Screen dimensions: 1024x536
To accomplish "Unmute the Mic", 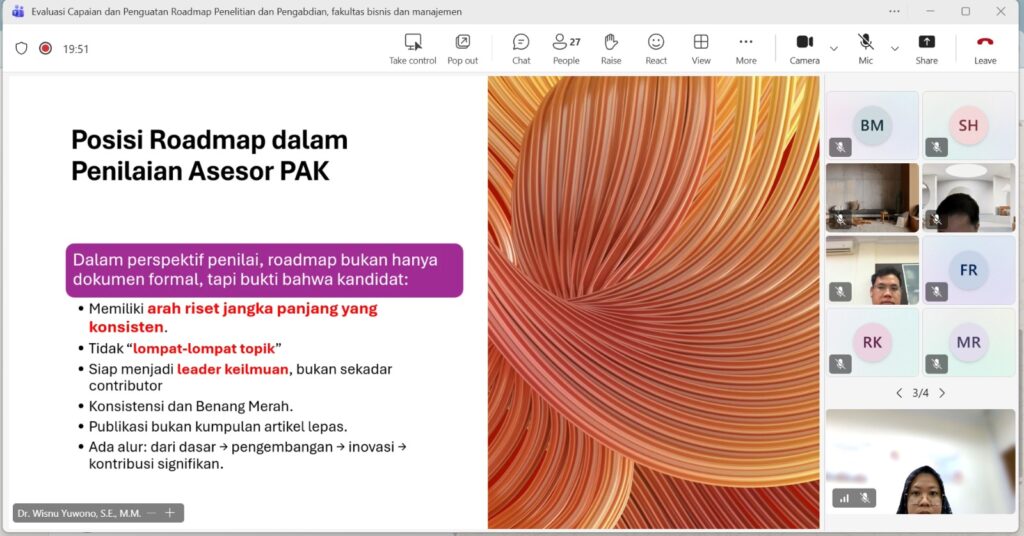I will pos(866,49).
